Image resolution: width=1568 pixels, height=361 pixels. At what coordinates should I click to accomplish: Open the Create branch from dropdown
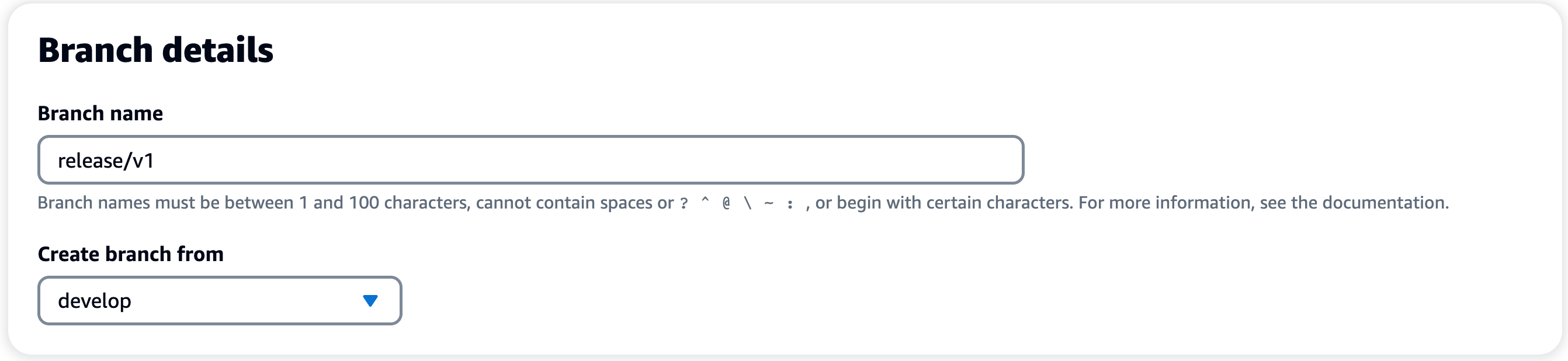tap(219, 300)
